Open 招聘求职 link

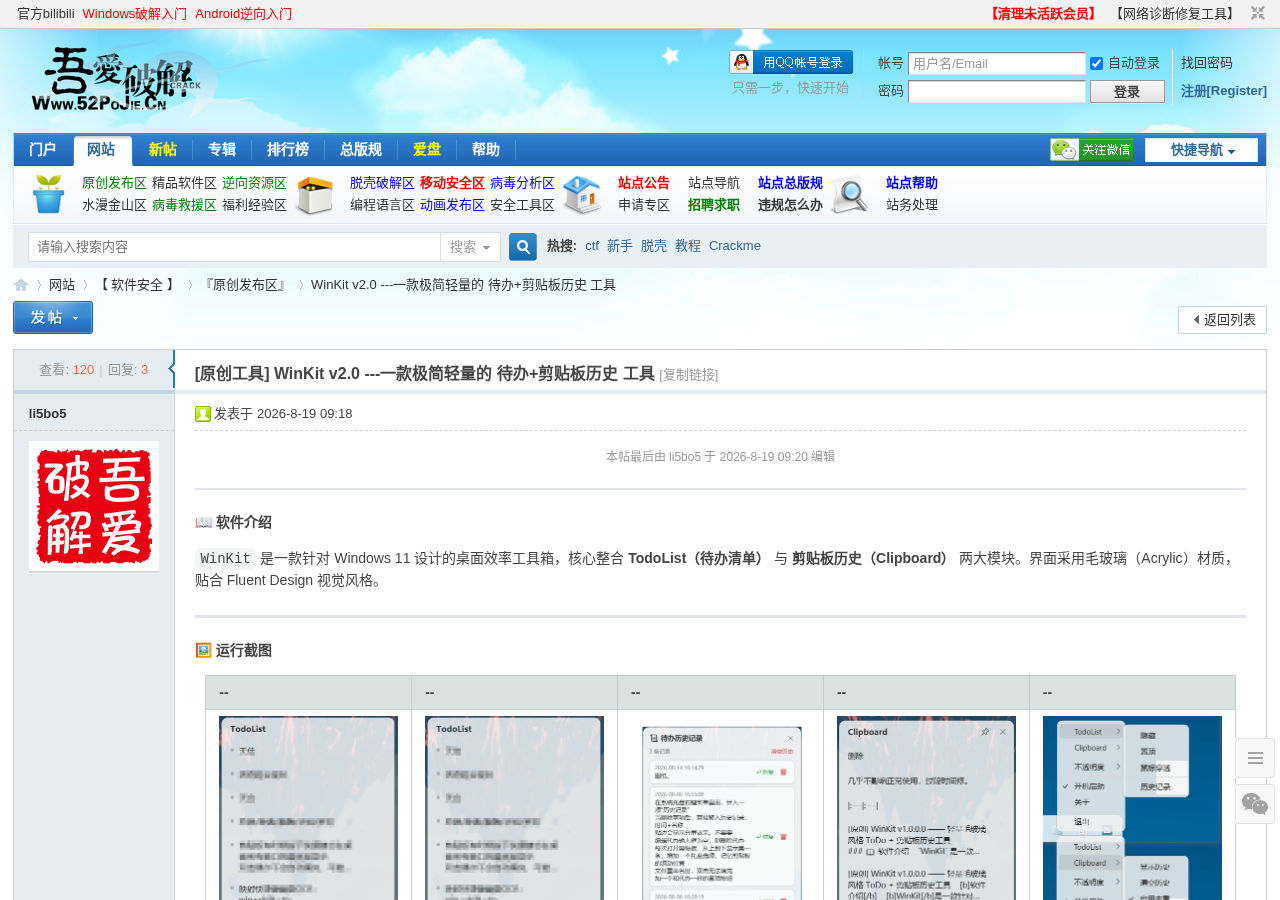(x=714, y=205)
